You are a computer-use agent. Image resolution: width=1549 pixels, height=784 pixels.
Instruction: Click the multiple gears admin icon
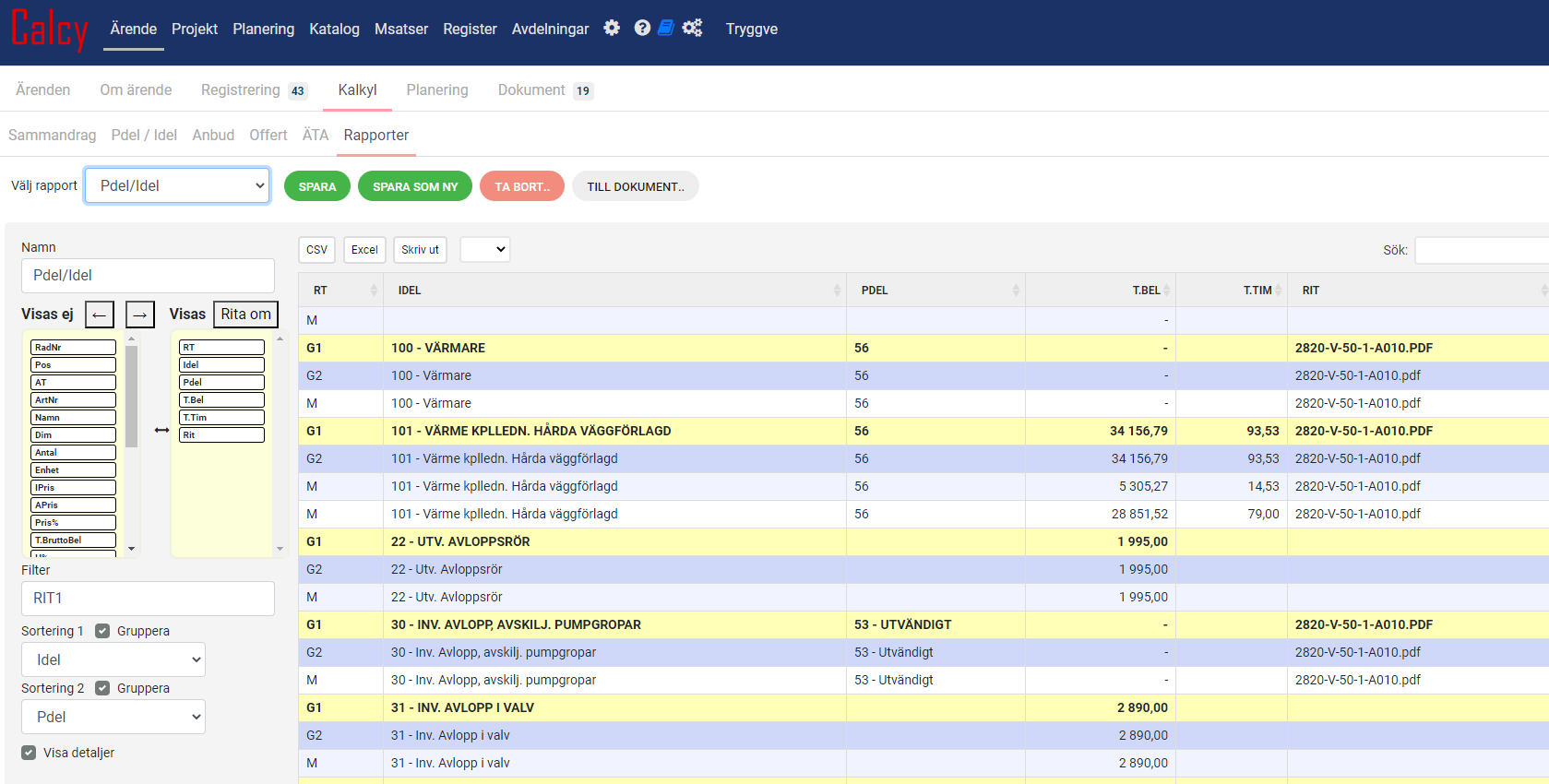click(x=692, y=29)
